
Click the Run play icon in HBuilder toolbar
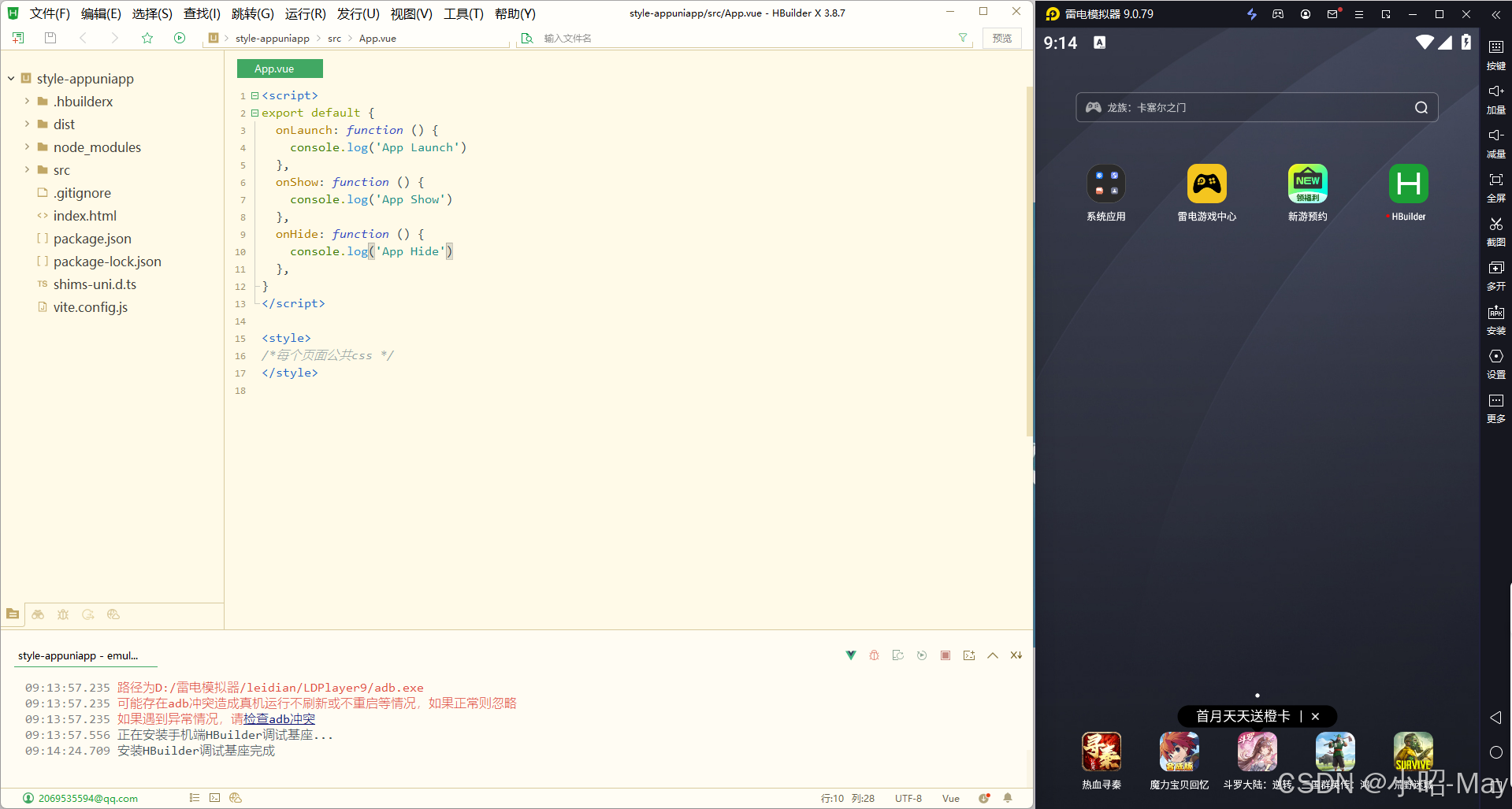[180, 38]
